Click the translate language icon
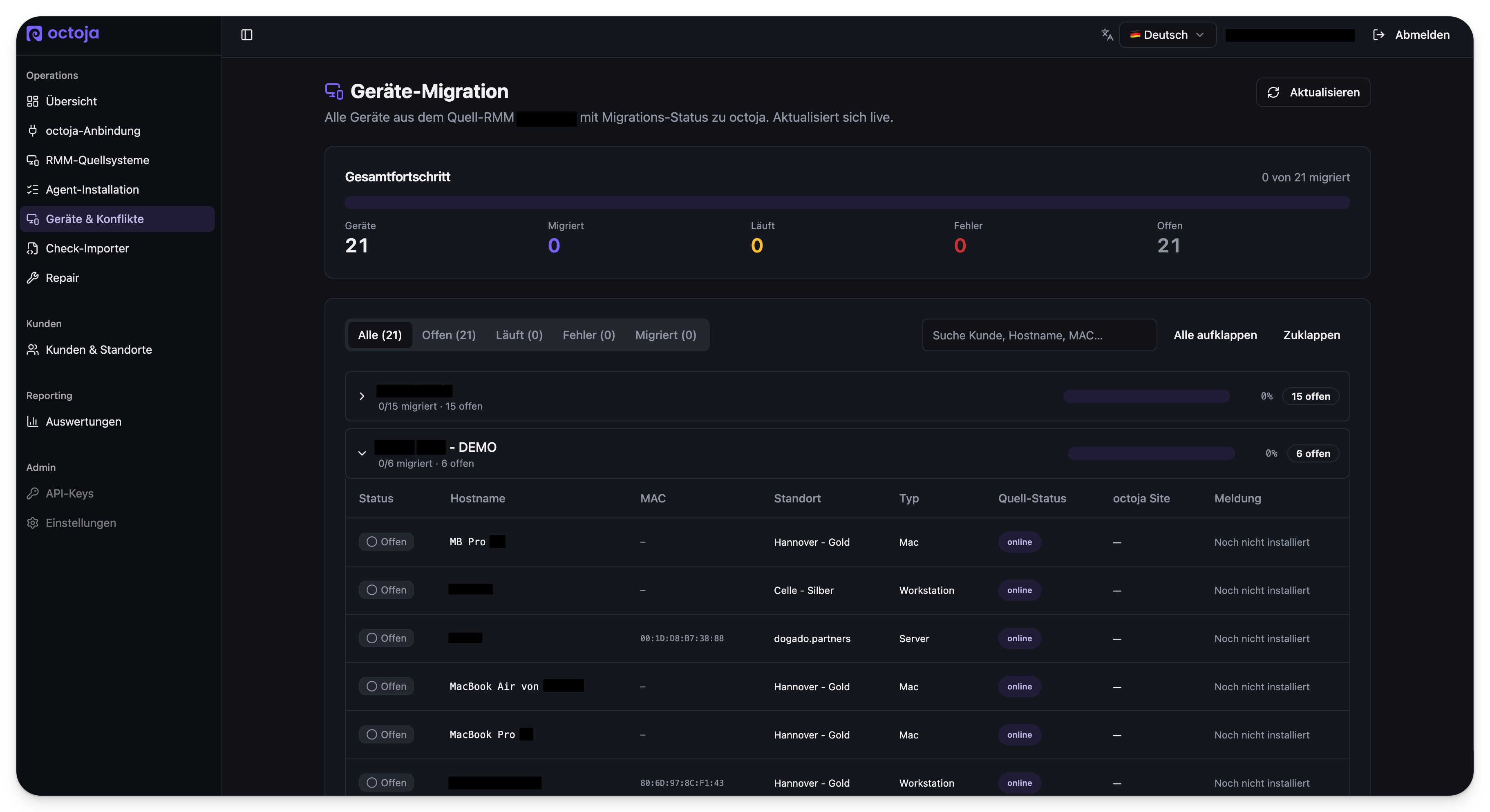This screenshot has height=812, width=1490. pos(1107,35)
